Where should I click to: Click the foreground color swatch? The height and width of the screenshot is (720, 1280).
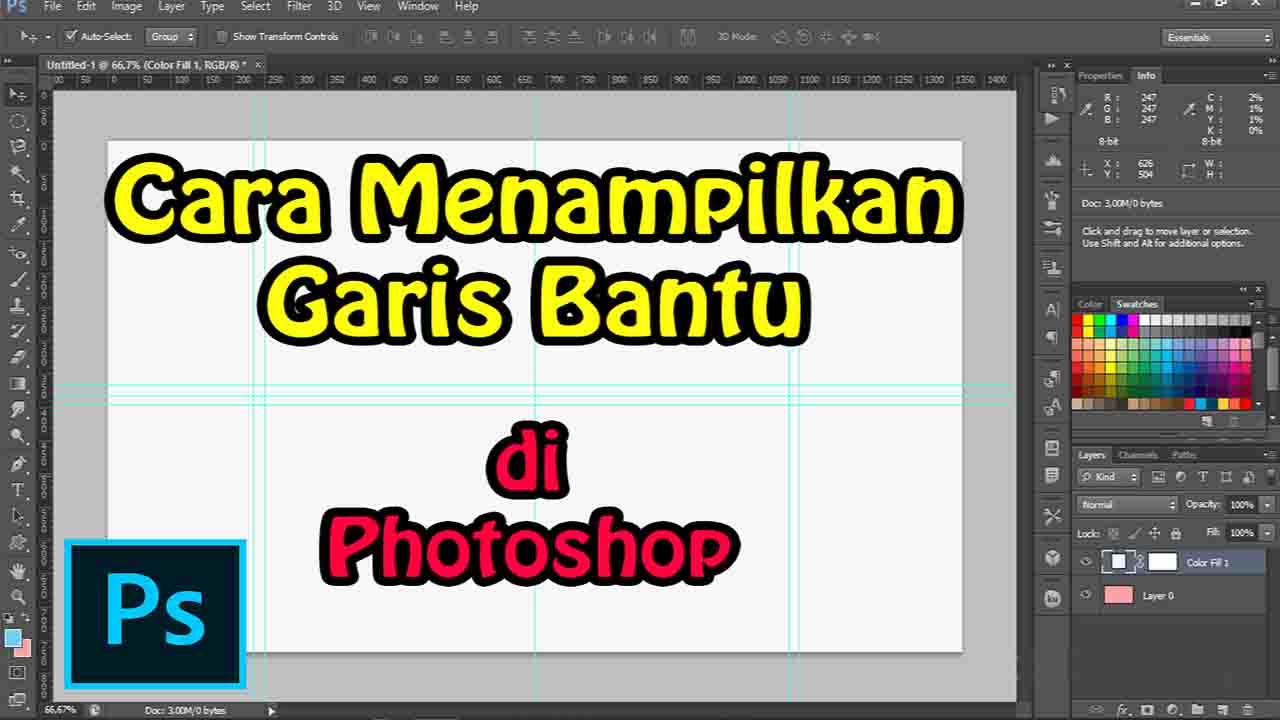[13, 638]
